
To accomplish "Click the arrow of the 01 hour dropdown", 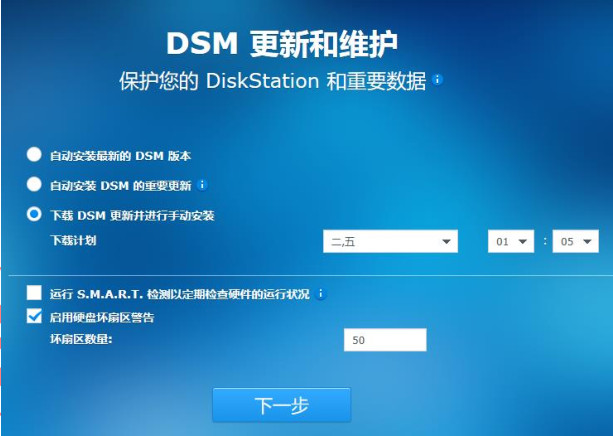I will (x=522, y=242).
